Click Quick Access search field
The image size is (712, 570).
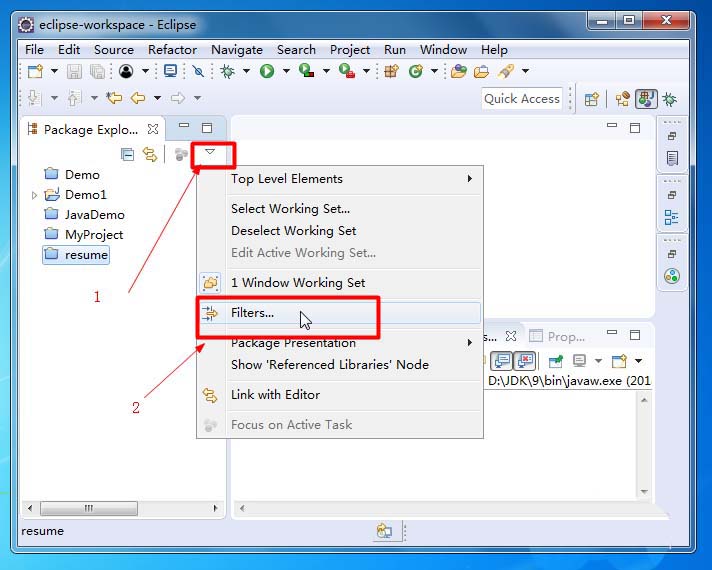(522, 99)
